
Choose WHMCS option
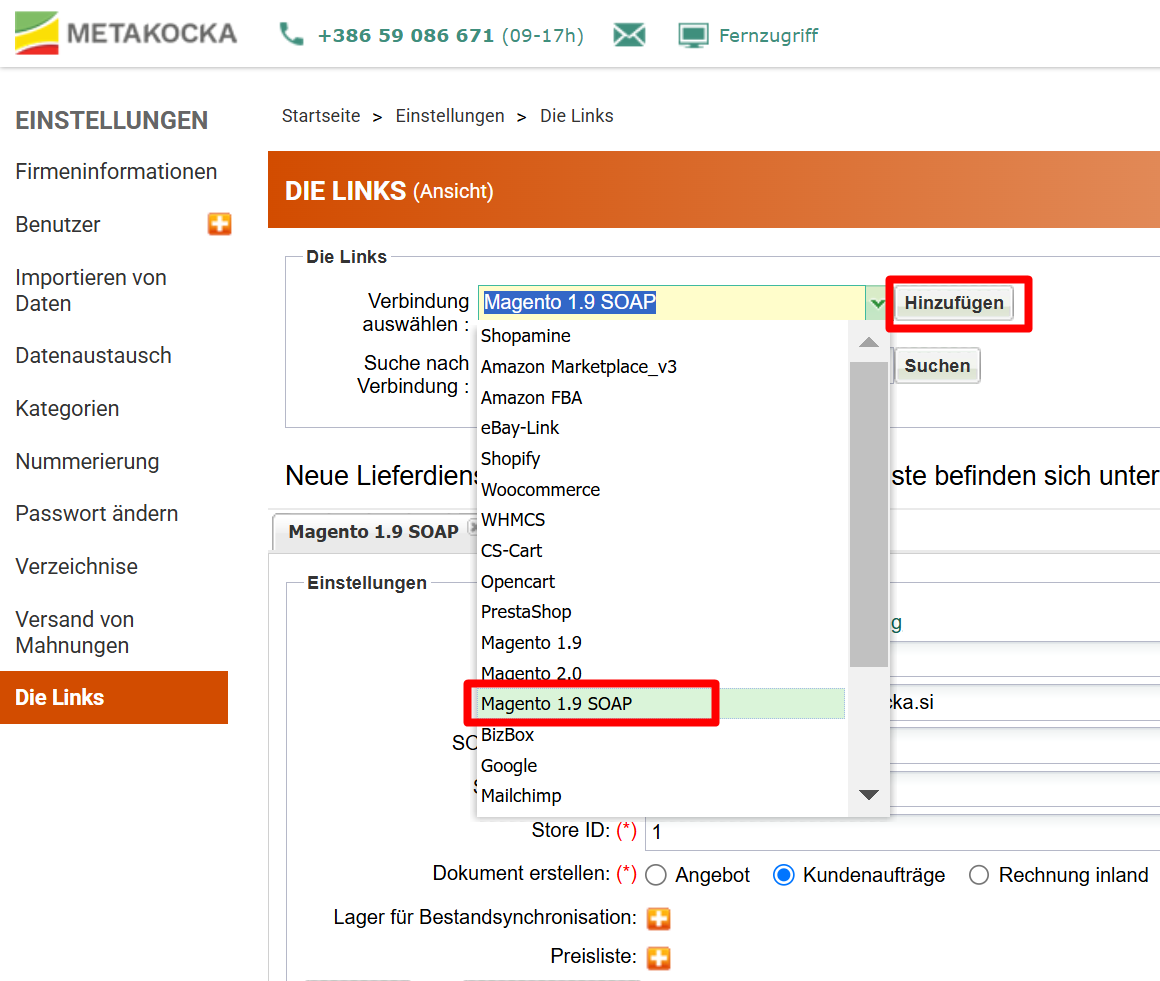tap(661, 520)
